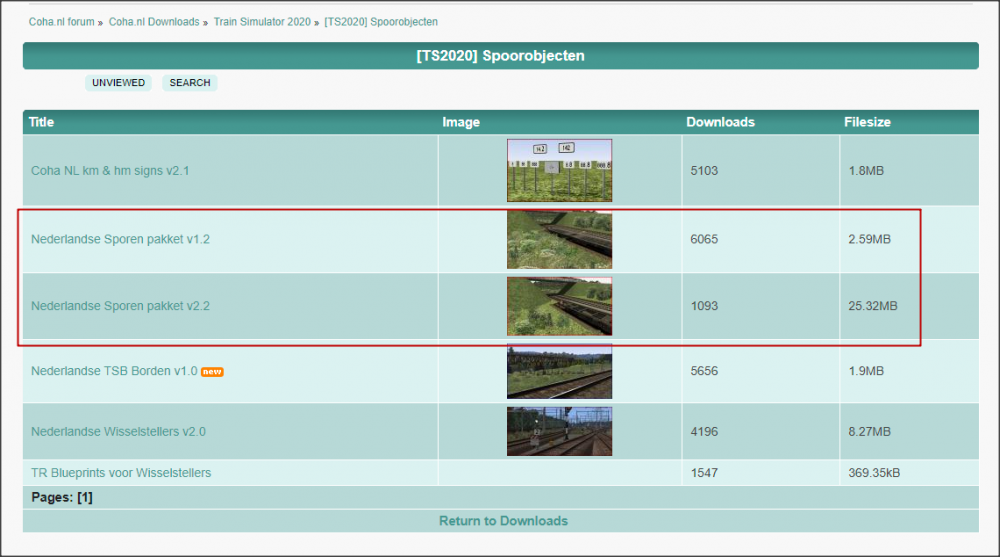Image resolution: width=1000 pixels, height=557 pixels.
Task: Sort table by Downloads column header
Action: [x=720, y=122]
